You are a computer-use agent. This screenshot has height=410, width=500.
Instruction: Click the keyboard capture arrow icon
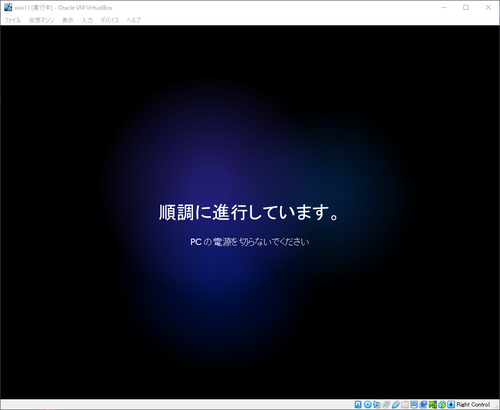[x=451, y=404]
